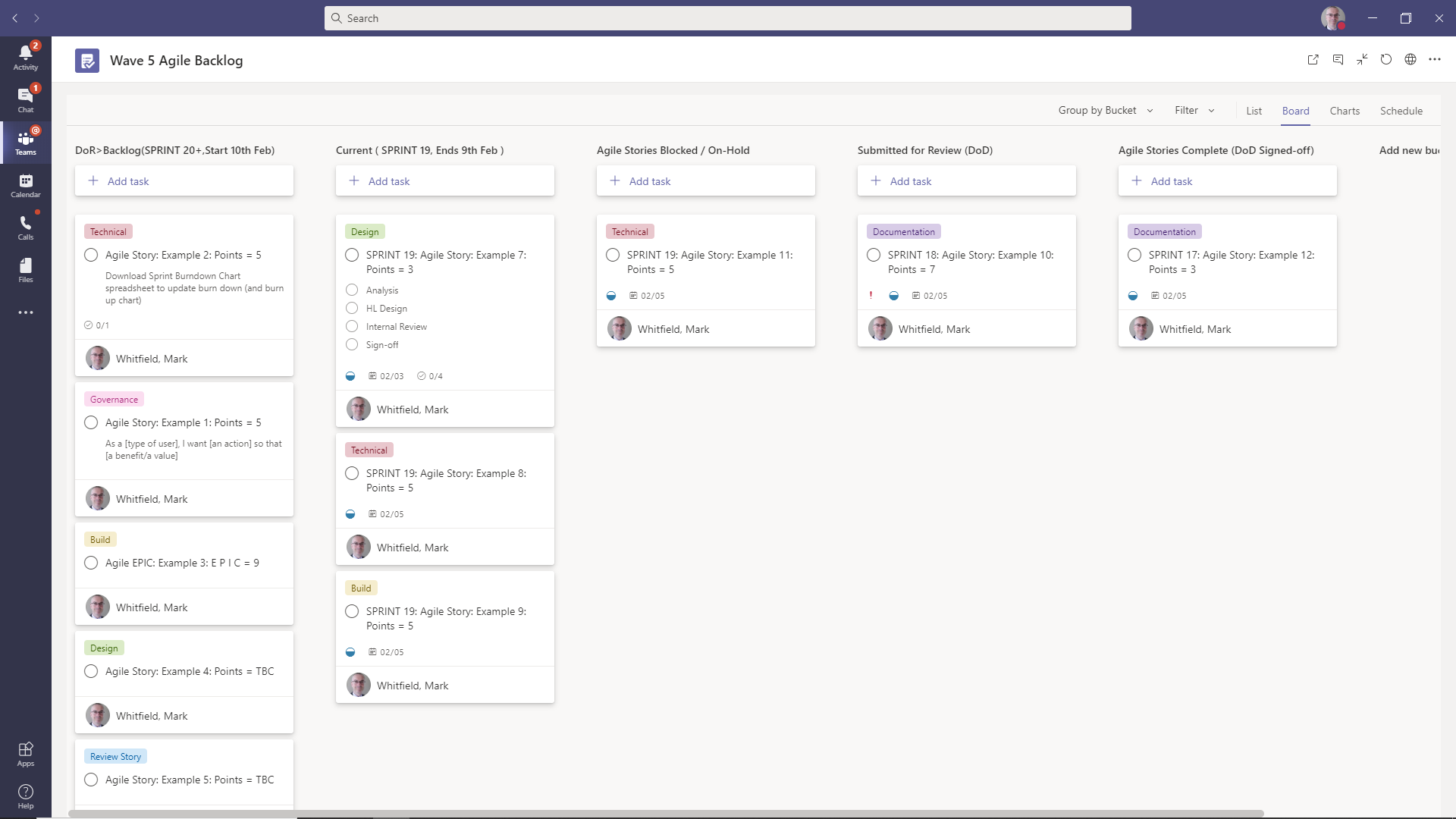
Task: Click the reload tab icon
Action: (1385, 60)
